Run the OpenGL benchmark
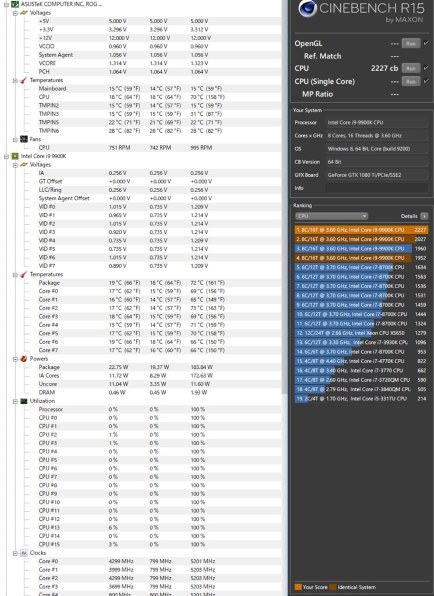This screenshot has height=596, width=434. (x=411, y=43)
